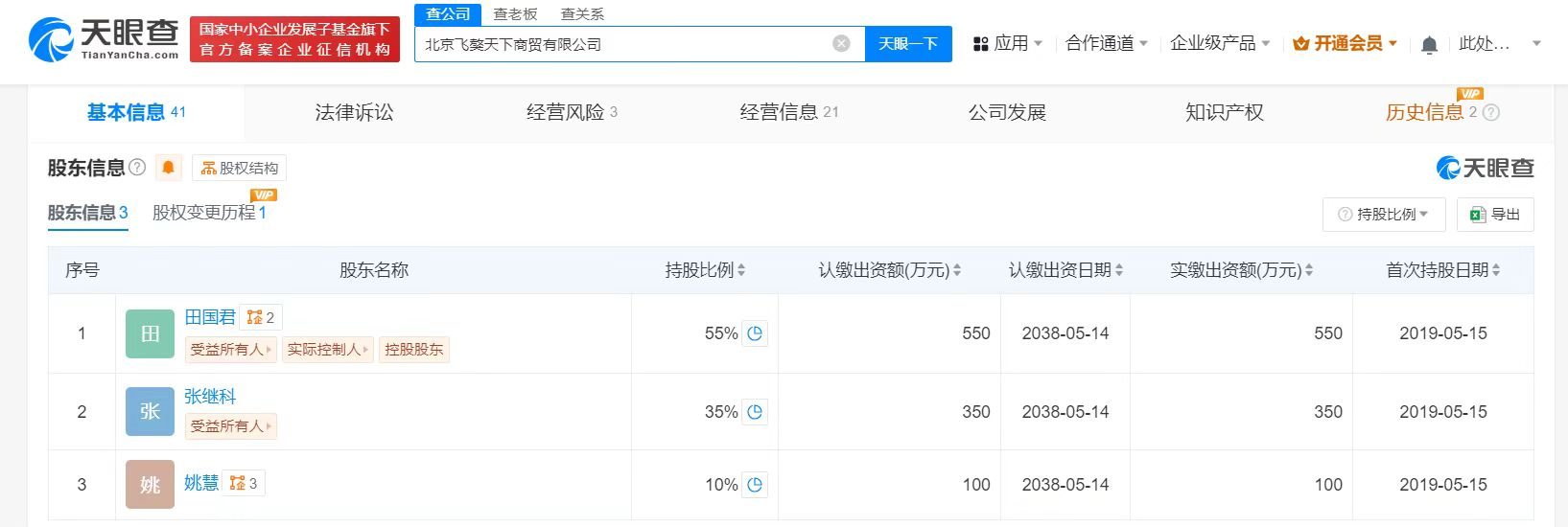
Task: Click the pie chart icon beside 55%
Action: [755, 333]
